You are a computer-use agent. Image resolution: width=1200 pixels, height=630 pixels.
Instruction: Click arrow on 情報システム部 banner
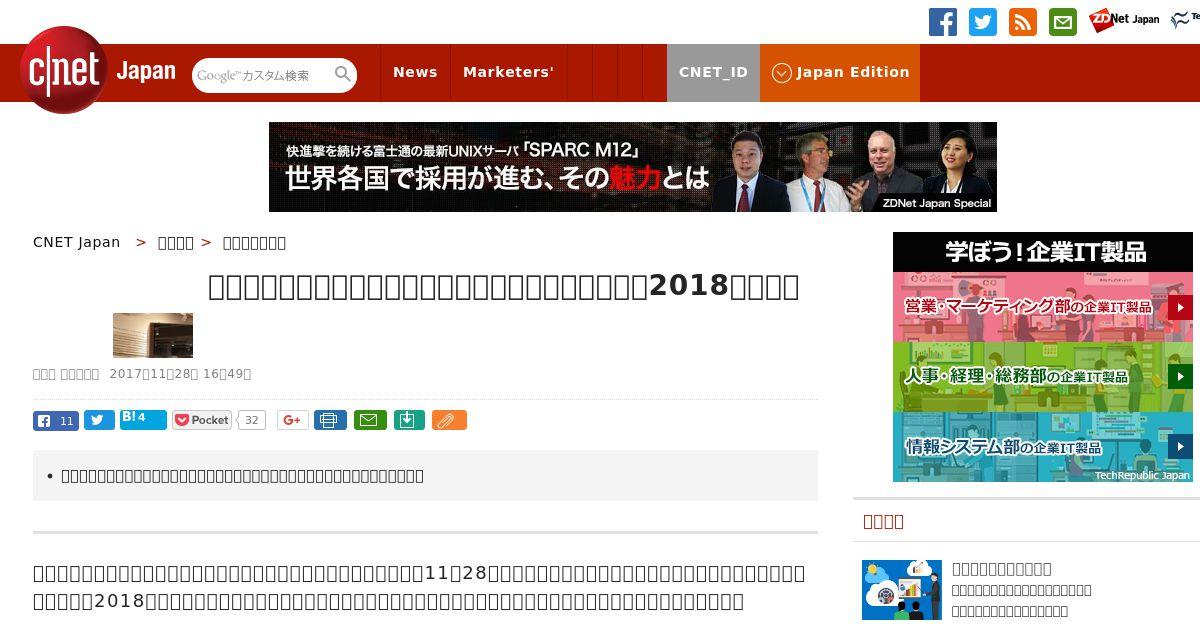(x=1180, y=447)
